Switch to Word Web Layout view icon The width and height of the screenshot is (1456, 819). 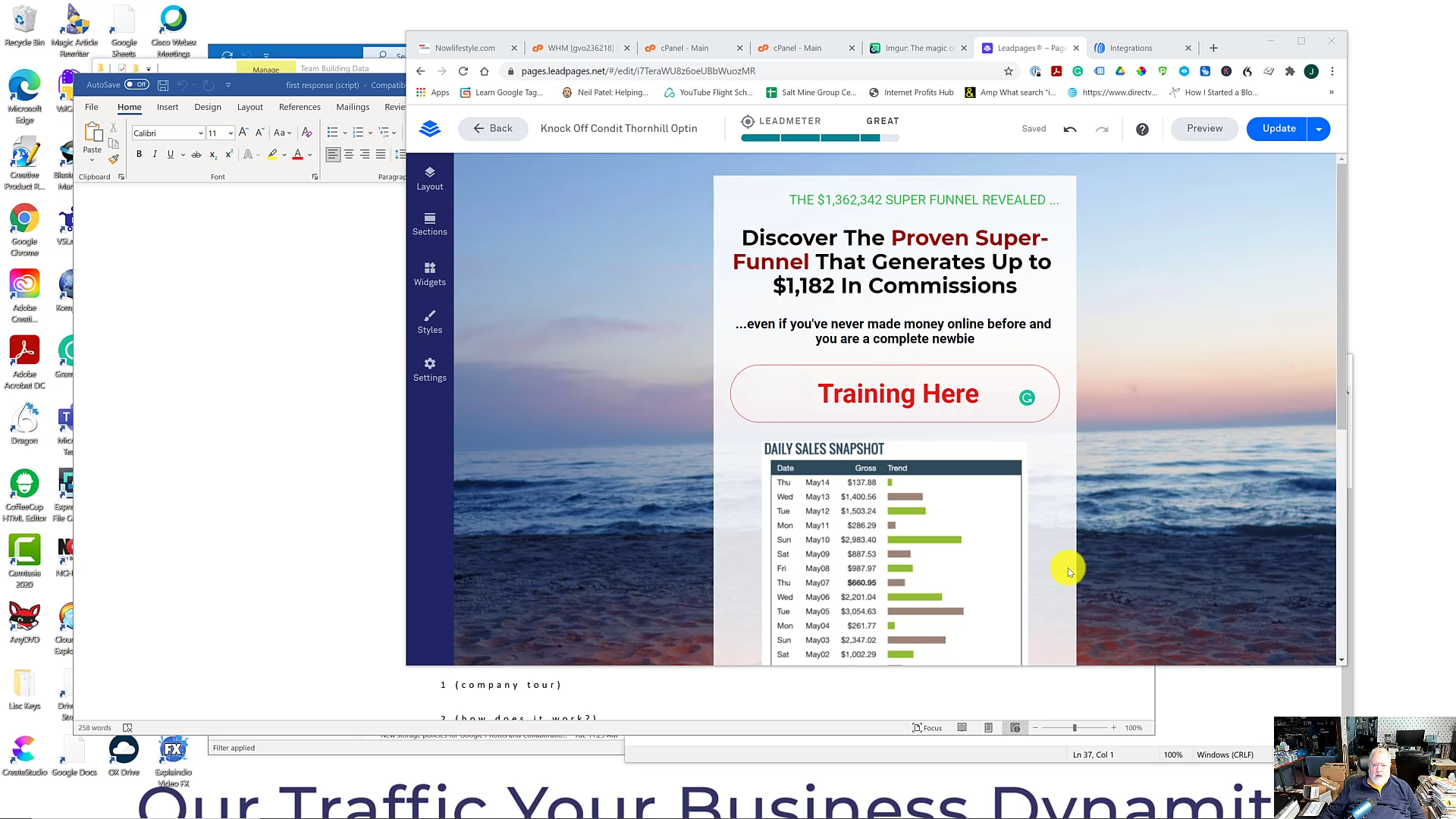[x=1015, y=728]
